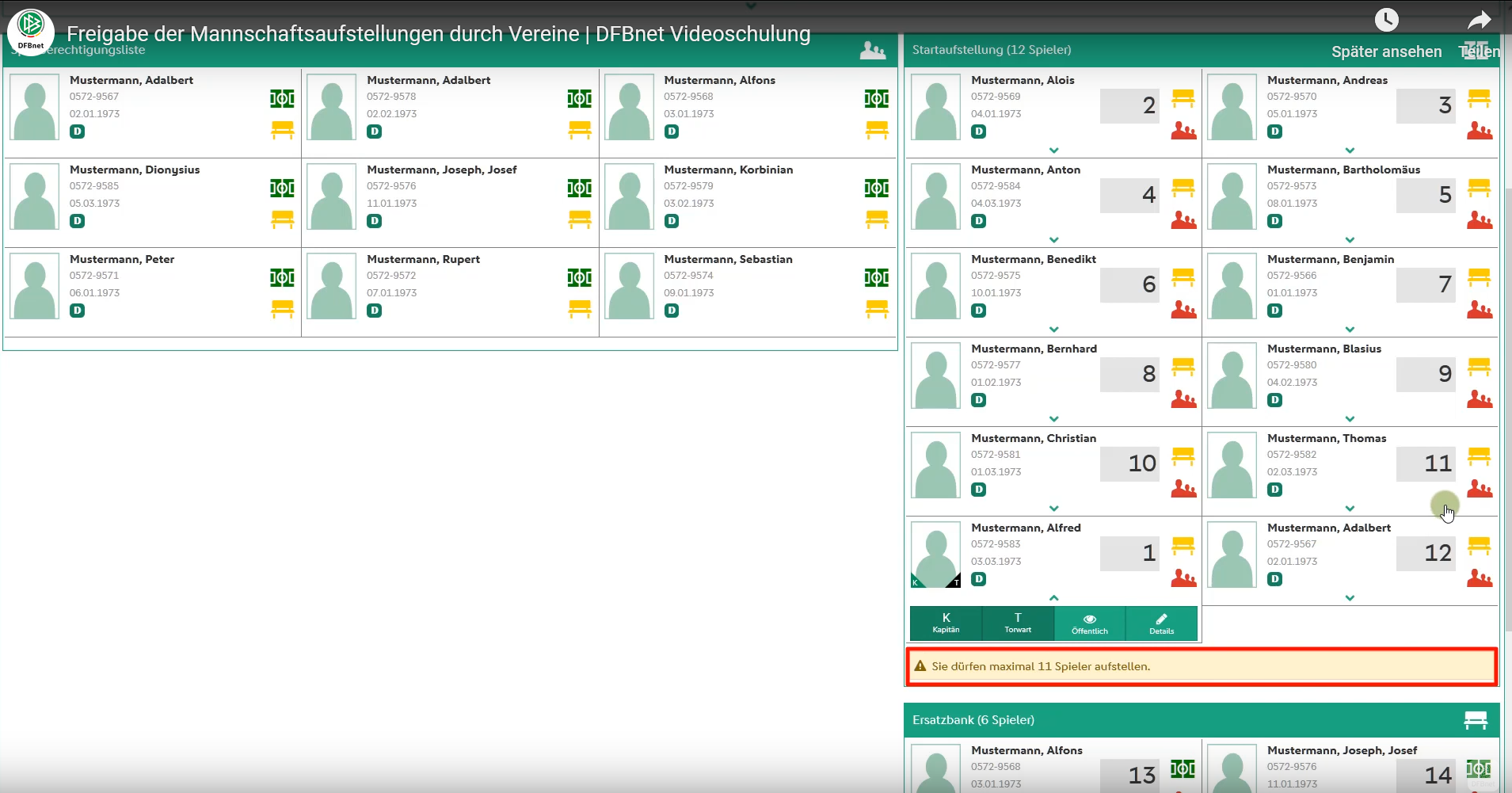
Task: Add Mustermann, Peter to starting lineup via pitch icon
Action: [x=282, y=277]
